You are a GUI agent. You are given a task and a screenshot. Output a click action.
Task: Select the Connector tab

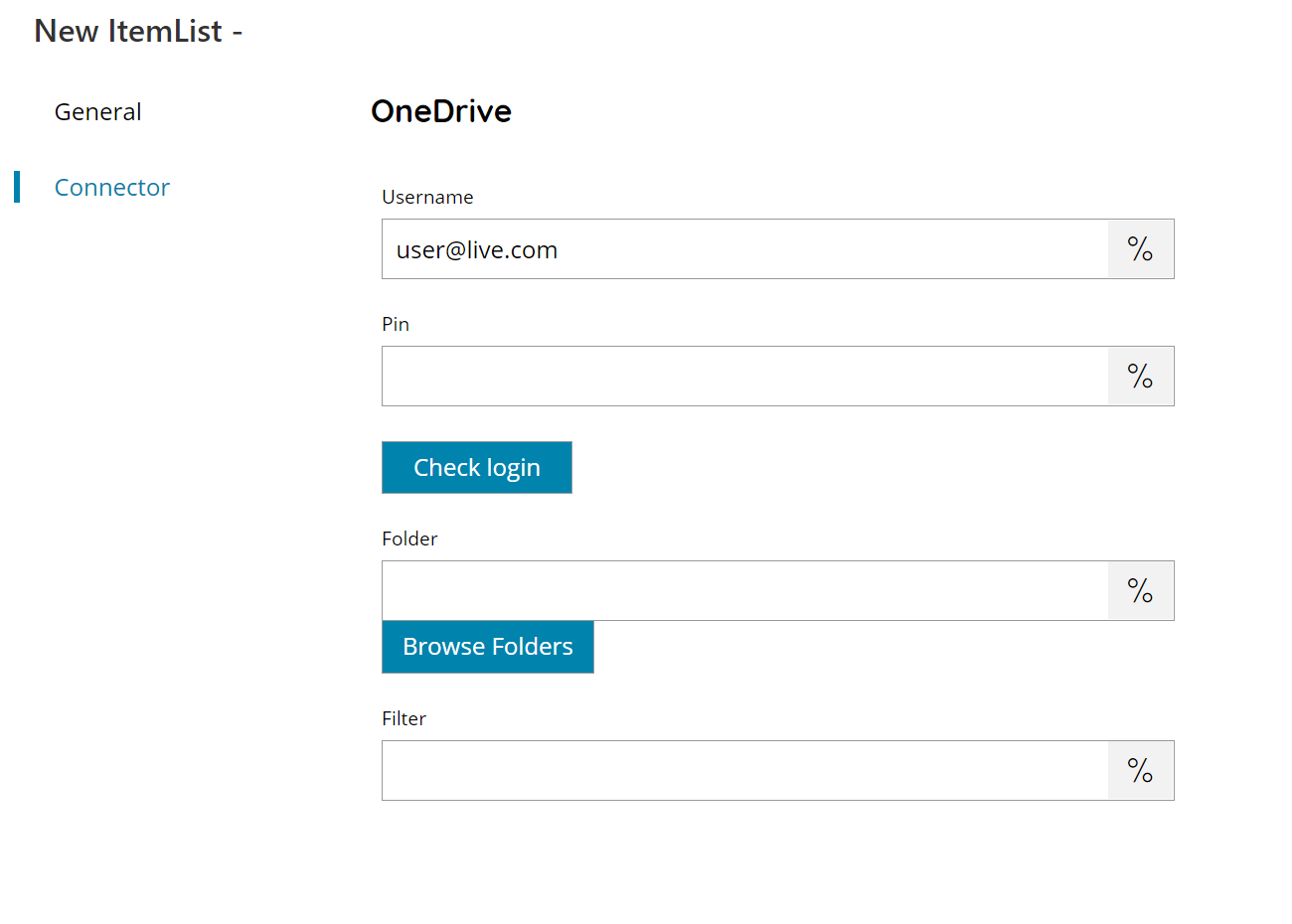[x=111, y=188]
